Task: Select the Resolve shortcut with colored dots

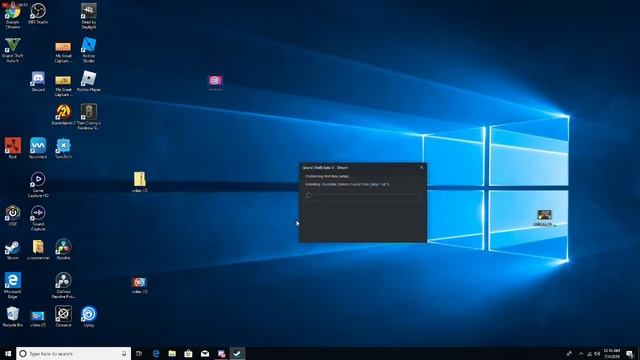Action: 63,249
